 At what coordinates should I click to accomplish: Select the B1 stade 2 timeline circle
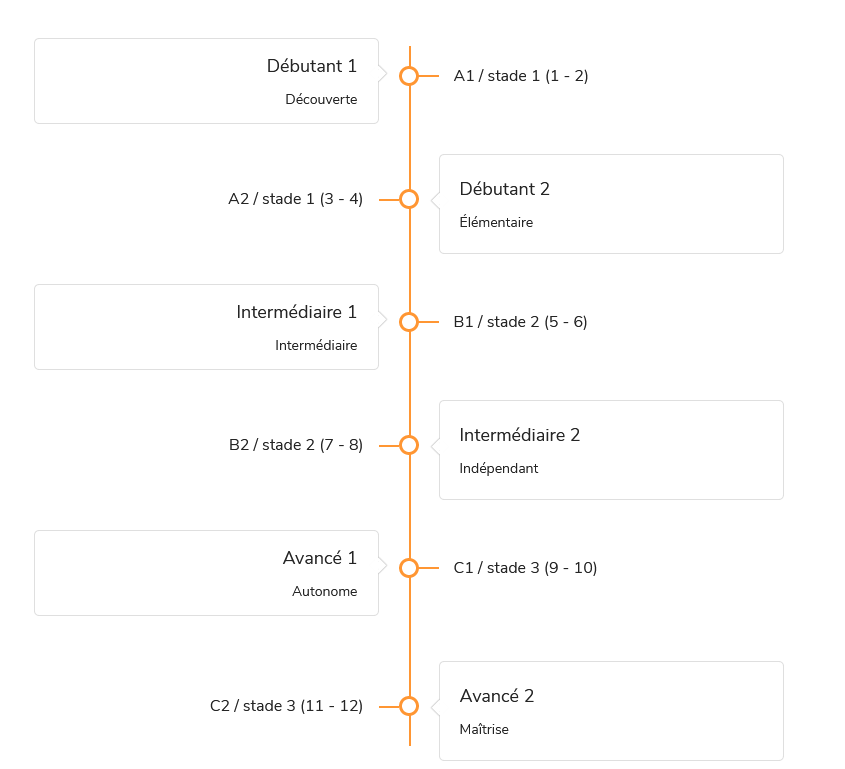point(409,322)
